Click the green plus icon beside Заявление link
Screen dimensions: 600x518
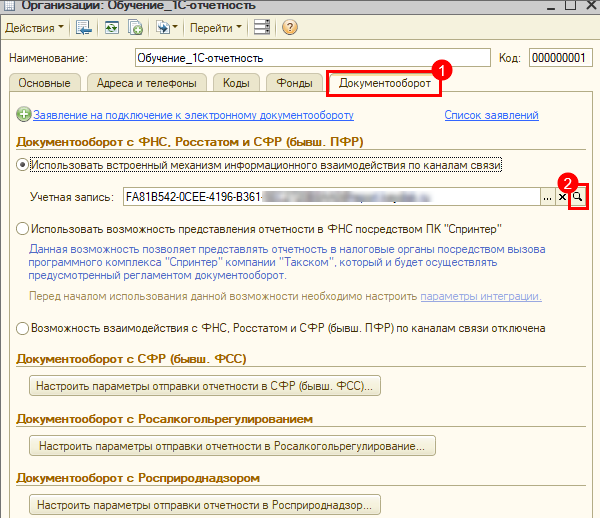(x=23, y=116)
